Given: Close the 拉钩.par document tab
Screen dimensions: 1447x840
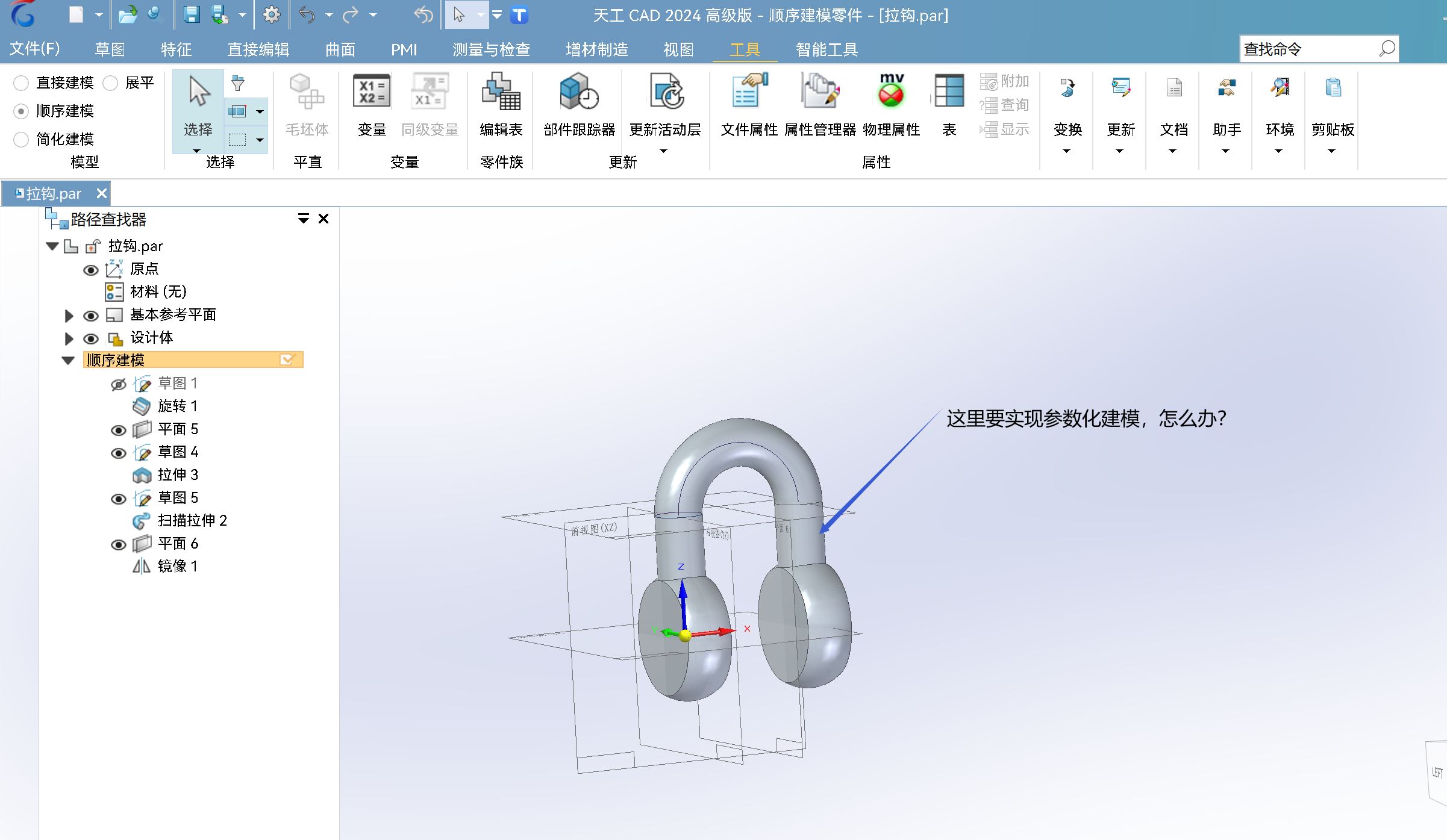Looking at the screenshot, I should point(102,193).
